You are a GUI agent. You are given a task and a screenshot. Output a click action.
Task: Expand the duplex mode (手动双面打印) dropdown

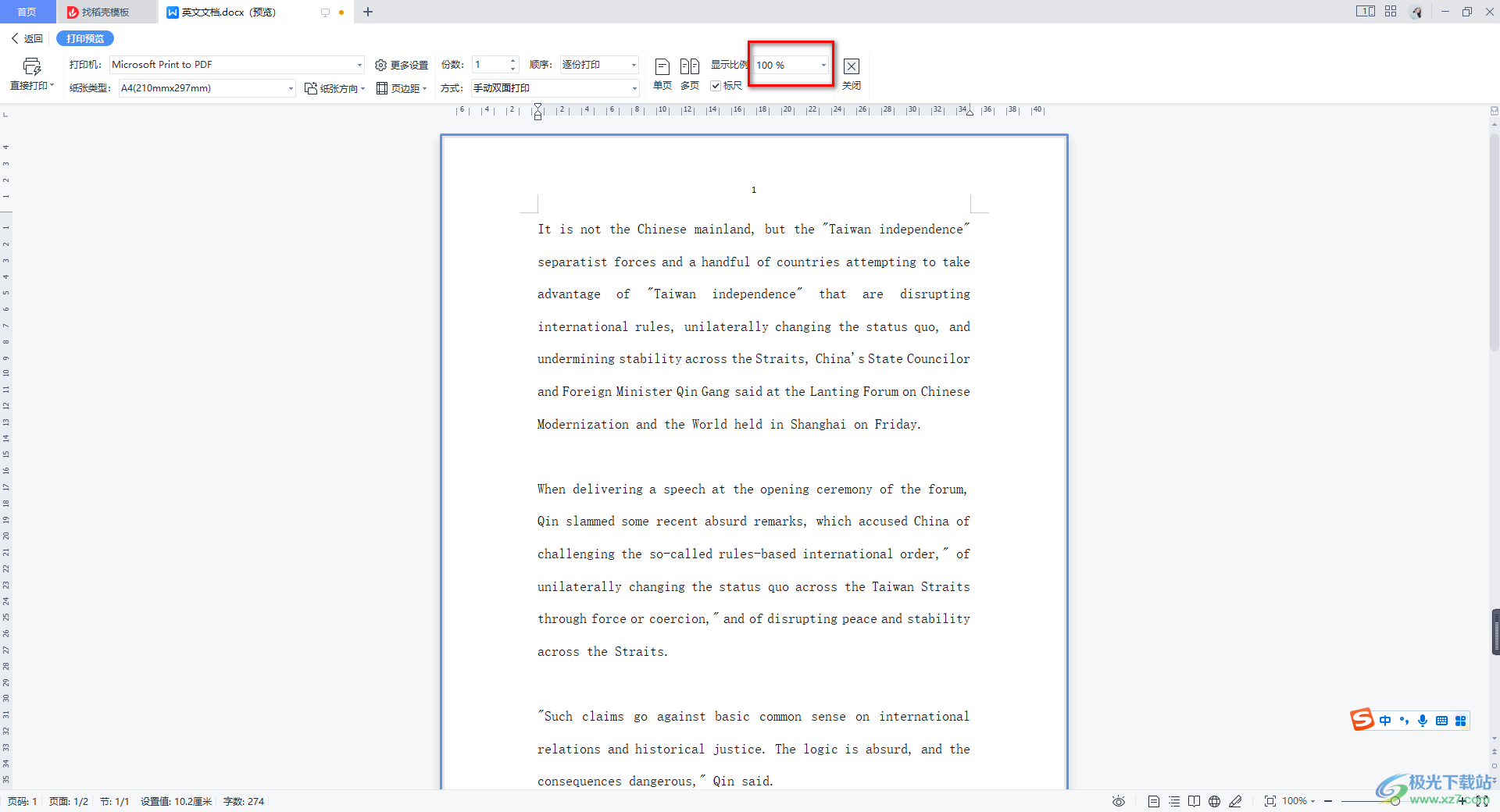tap(634, 88)
